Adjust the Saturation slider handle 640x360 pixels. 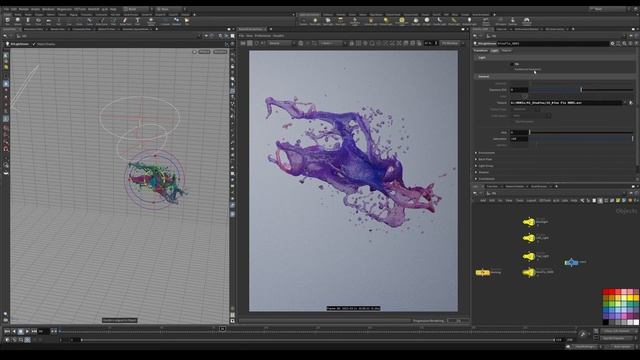point(633,139)
